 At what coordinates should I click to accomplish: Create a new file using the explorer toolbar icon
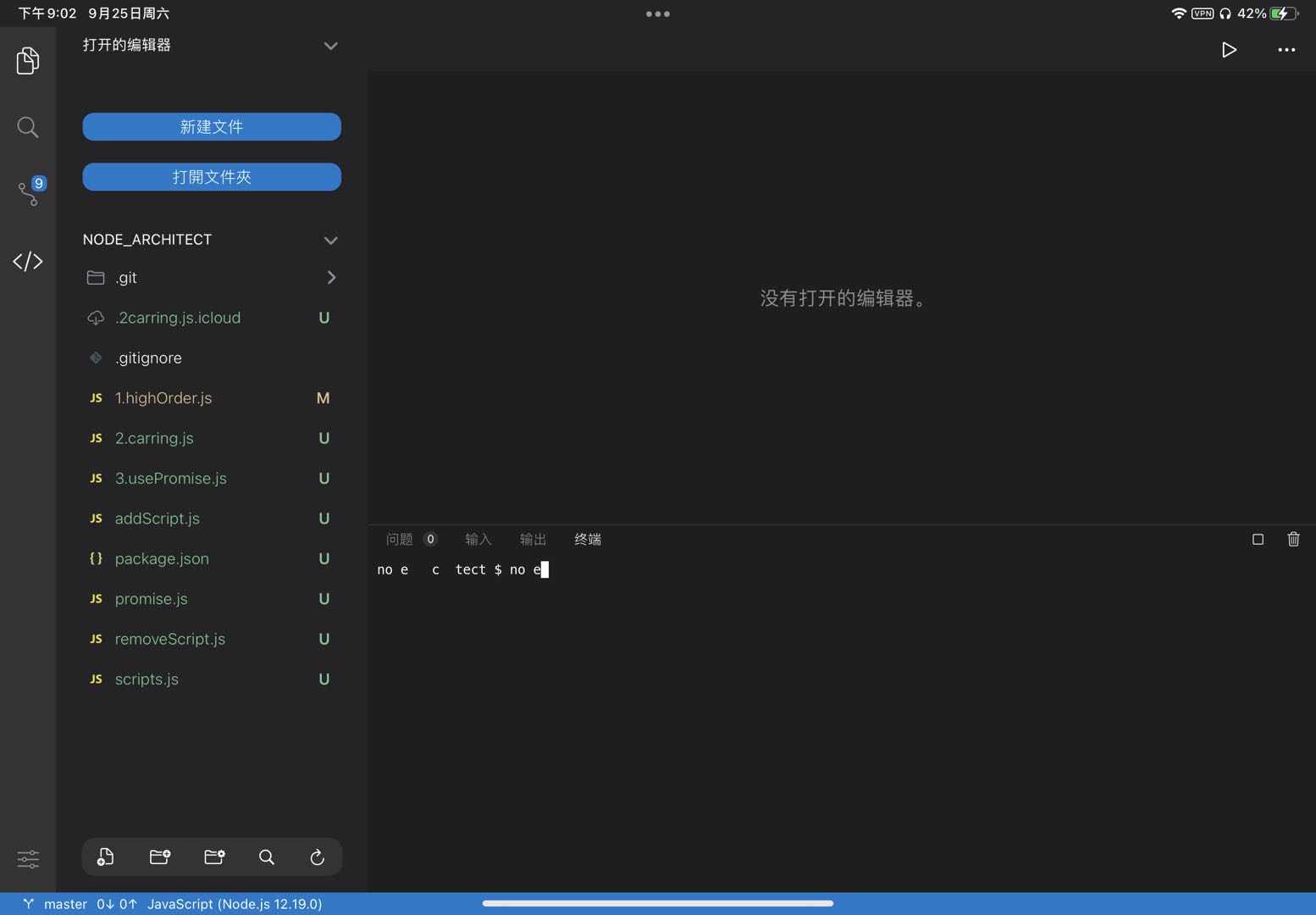(105, 857)
